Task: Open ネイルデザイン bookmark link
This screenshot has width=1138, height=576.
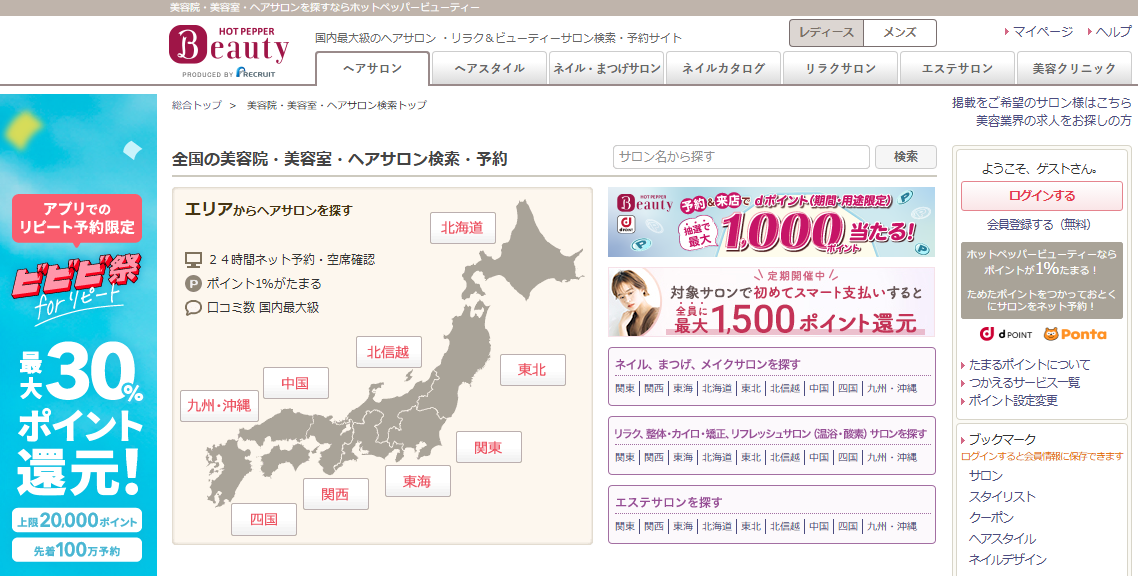Action: pyautogui.click(x=1007, y=560)
